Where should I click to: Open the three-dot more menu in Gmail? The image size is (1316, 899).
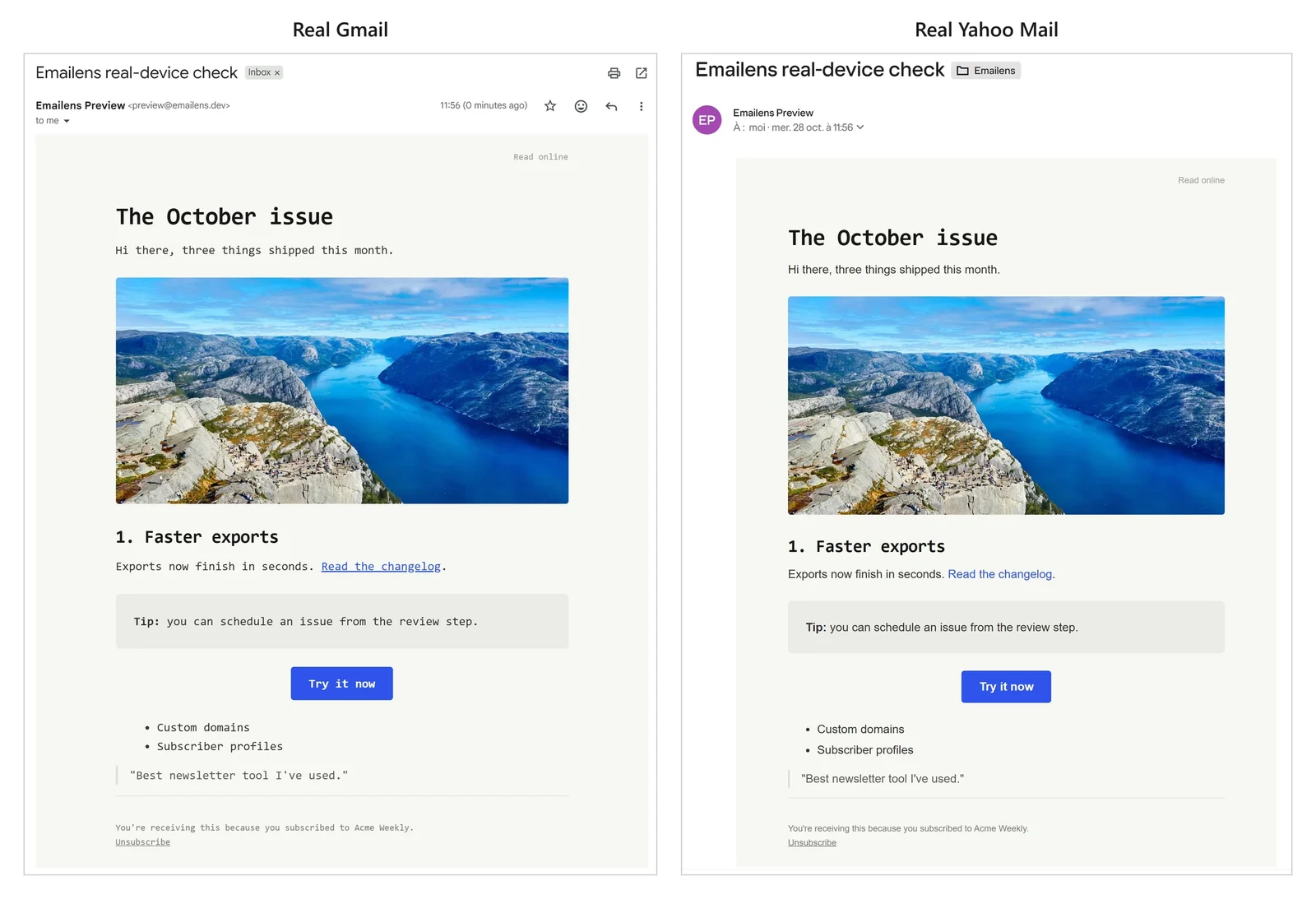click(x=642, y=106)
